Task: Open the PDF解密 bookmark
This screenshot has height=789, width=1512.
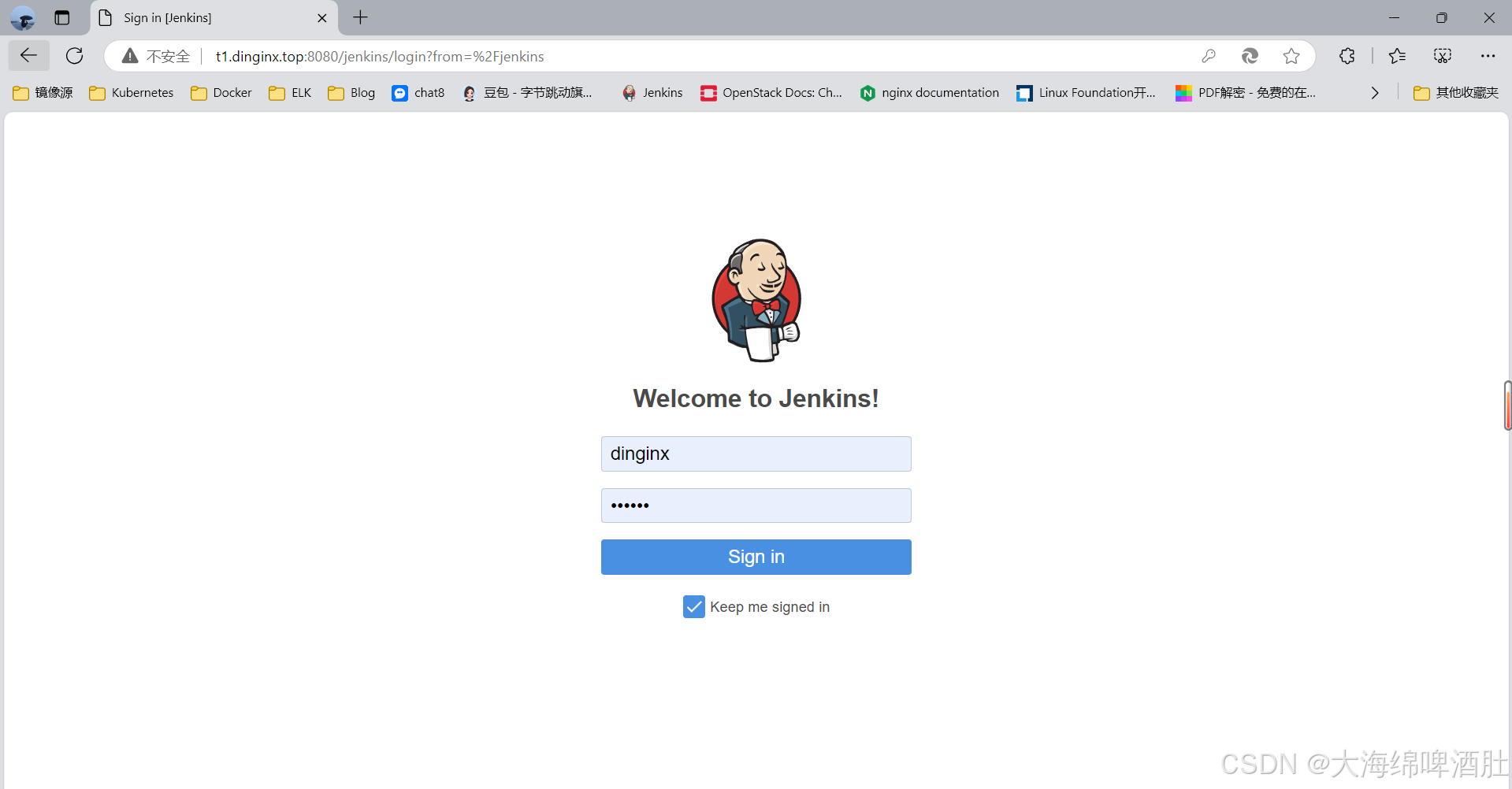Action: [1246, 93]
